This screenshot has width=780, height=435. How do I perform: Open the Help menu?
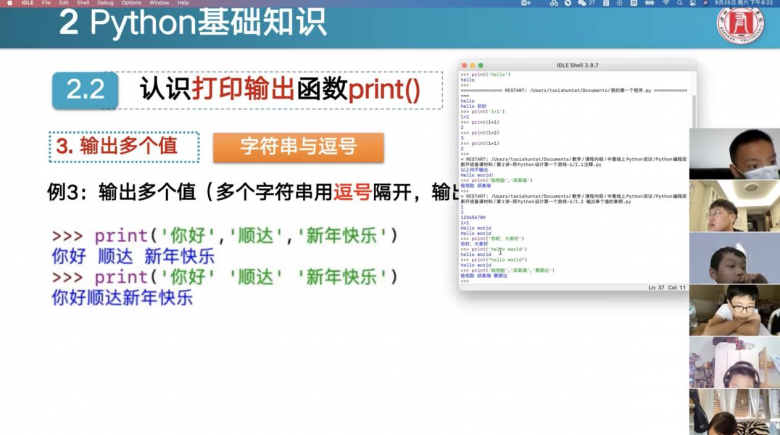coord(183,3)
